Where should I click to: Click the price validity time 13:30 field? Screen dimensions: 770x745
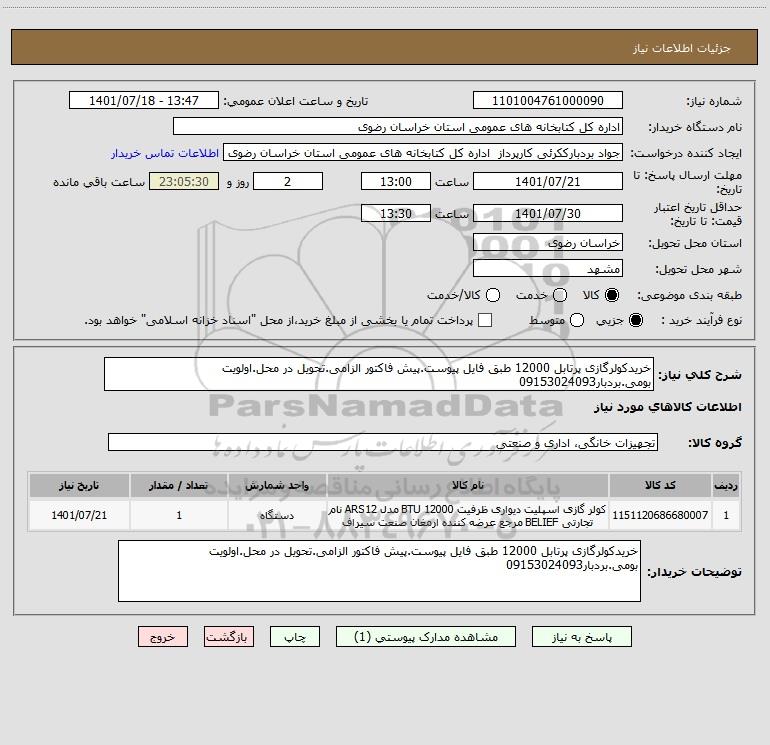coord(396,213)
